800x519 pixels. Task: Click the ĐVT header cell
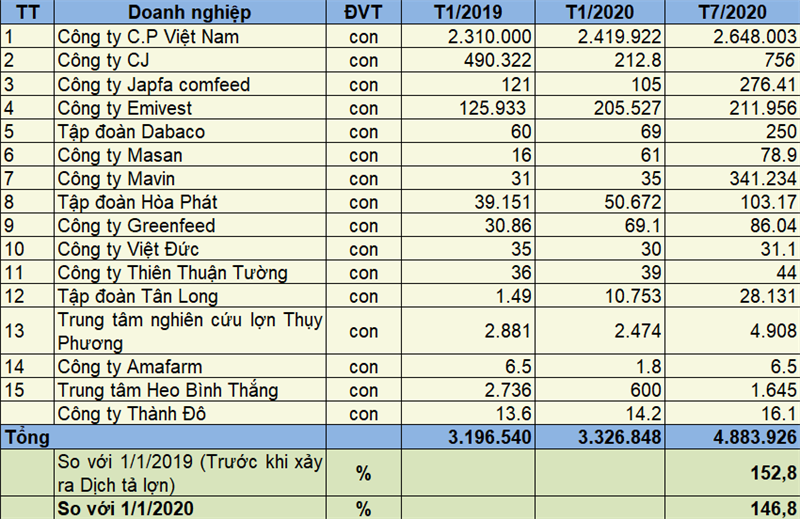pyautogui.click(x=363, y=12)
